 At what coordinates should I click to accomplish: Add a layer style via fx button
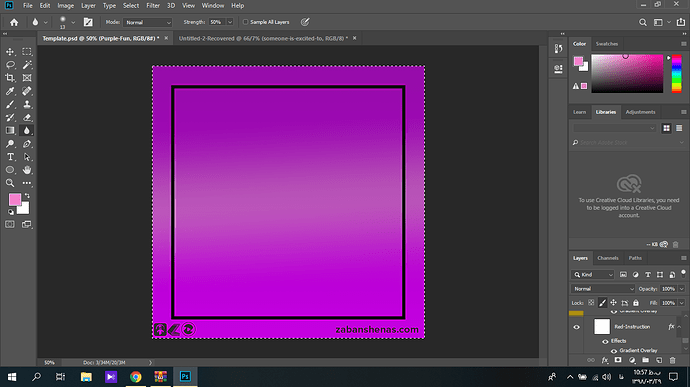click(x=605, y=360)
